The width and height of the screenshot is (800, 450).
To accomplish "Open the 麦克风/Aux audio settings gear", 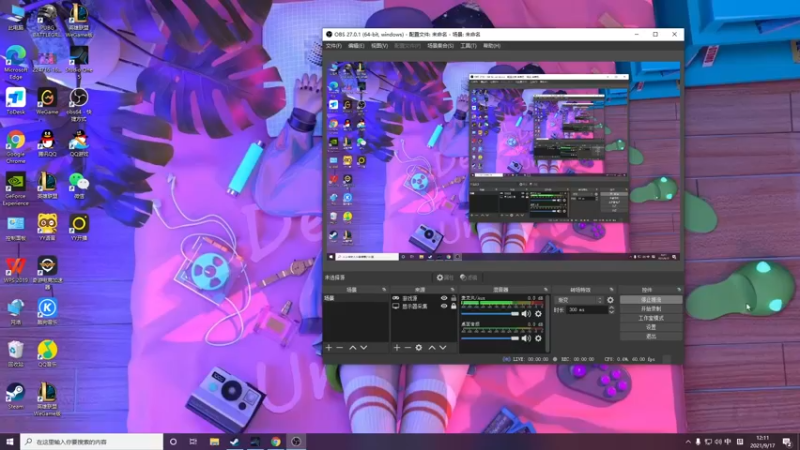I will click(538, 314).
